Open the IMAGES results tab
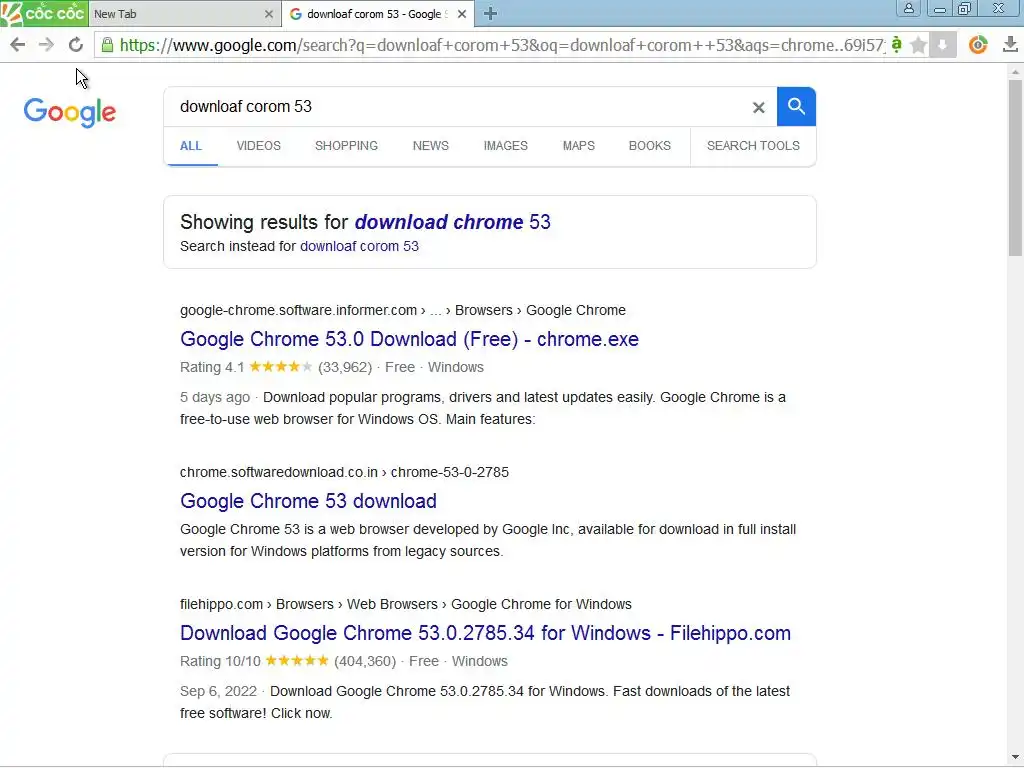The image size is (1024, 768). click(505, 146)
